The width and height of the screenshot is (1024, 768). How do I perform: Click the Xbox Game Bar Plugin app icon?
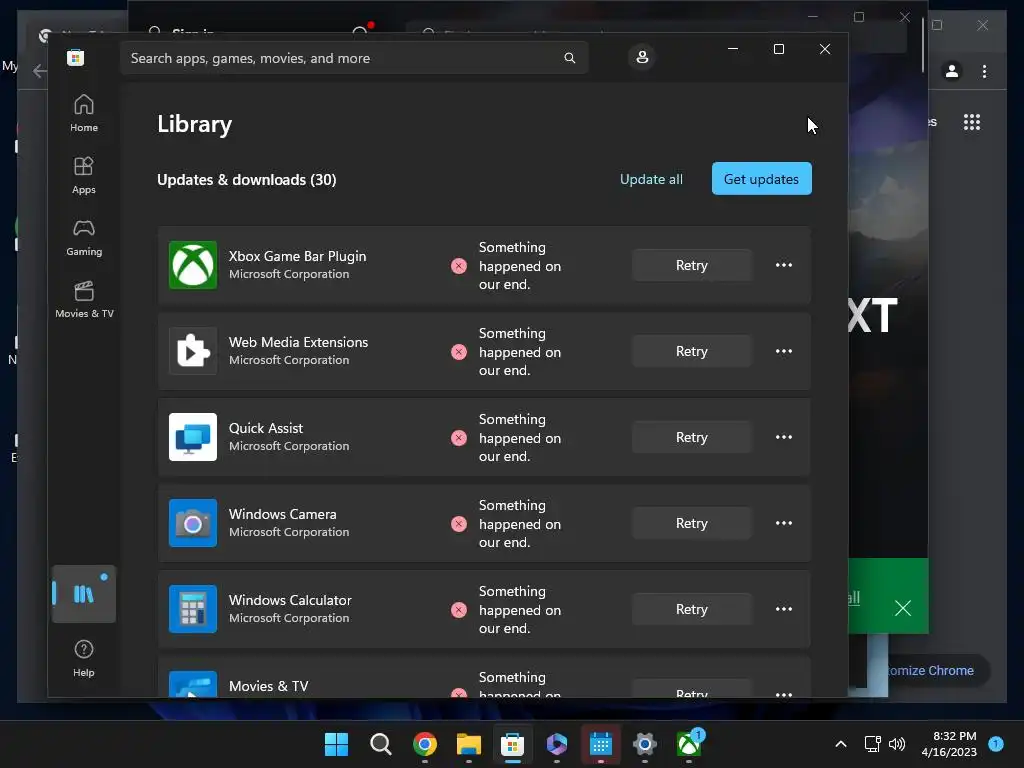pos(193,265)
